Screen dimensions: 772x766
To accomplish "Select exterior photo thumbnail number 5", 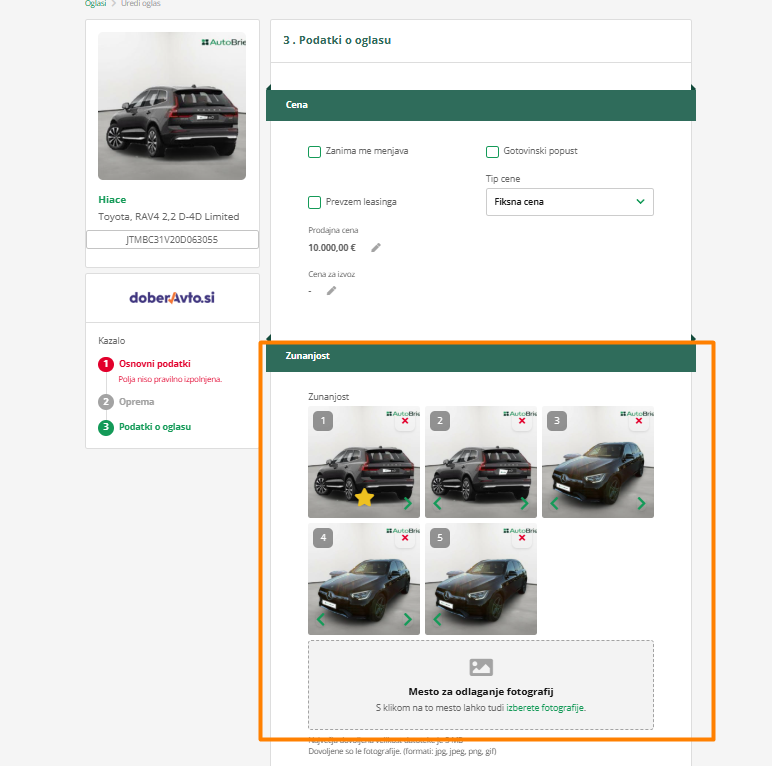I will click(x=481, y=579).
